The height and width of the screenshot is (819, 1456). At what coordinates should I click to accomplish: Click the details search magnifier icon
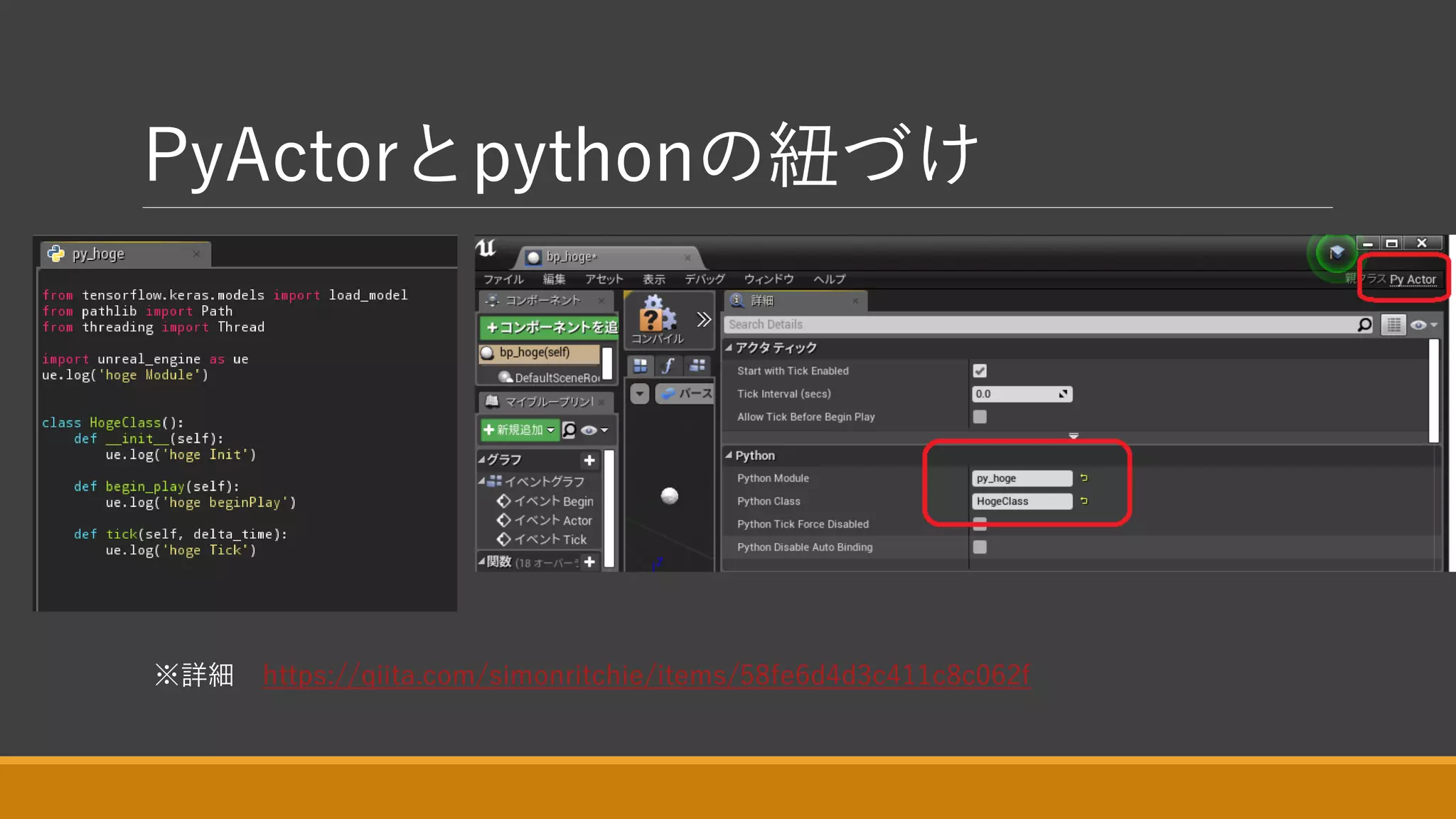[1365, 324]
